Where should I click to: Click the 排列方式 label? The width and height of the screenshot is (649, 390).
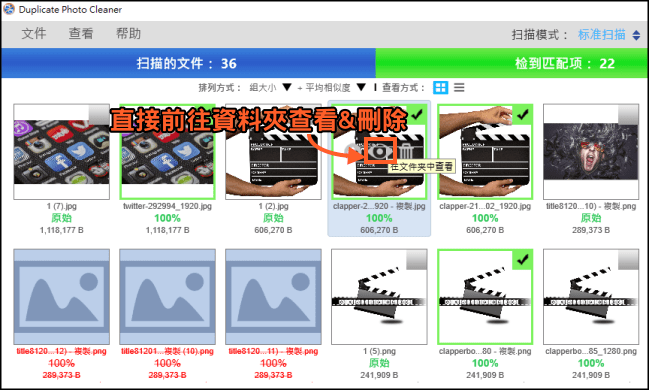tap(220, 87)
